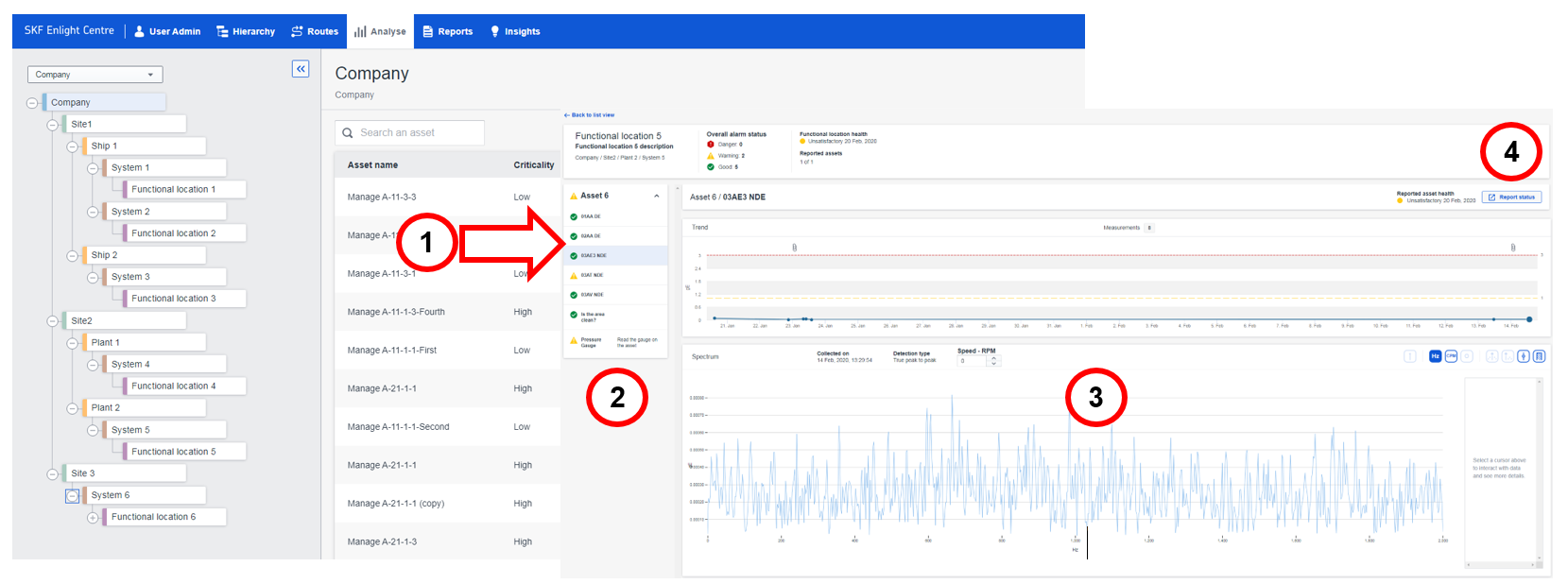Open the Company dropdown selector
1568x584 pixels.
tap(95, 75)
